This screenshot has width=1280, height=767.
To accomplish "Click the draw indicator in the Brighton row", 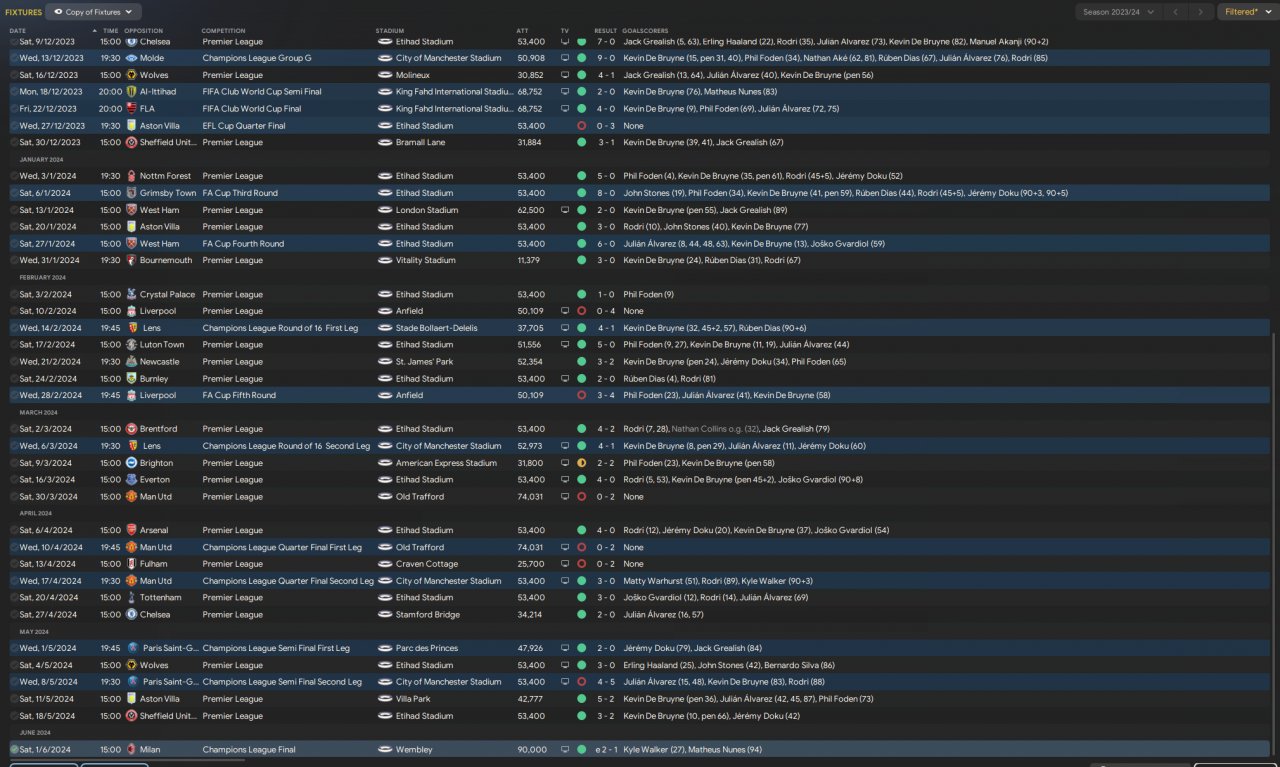I will pyautogui.click(x=581, y=463).
